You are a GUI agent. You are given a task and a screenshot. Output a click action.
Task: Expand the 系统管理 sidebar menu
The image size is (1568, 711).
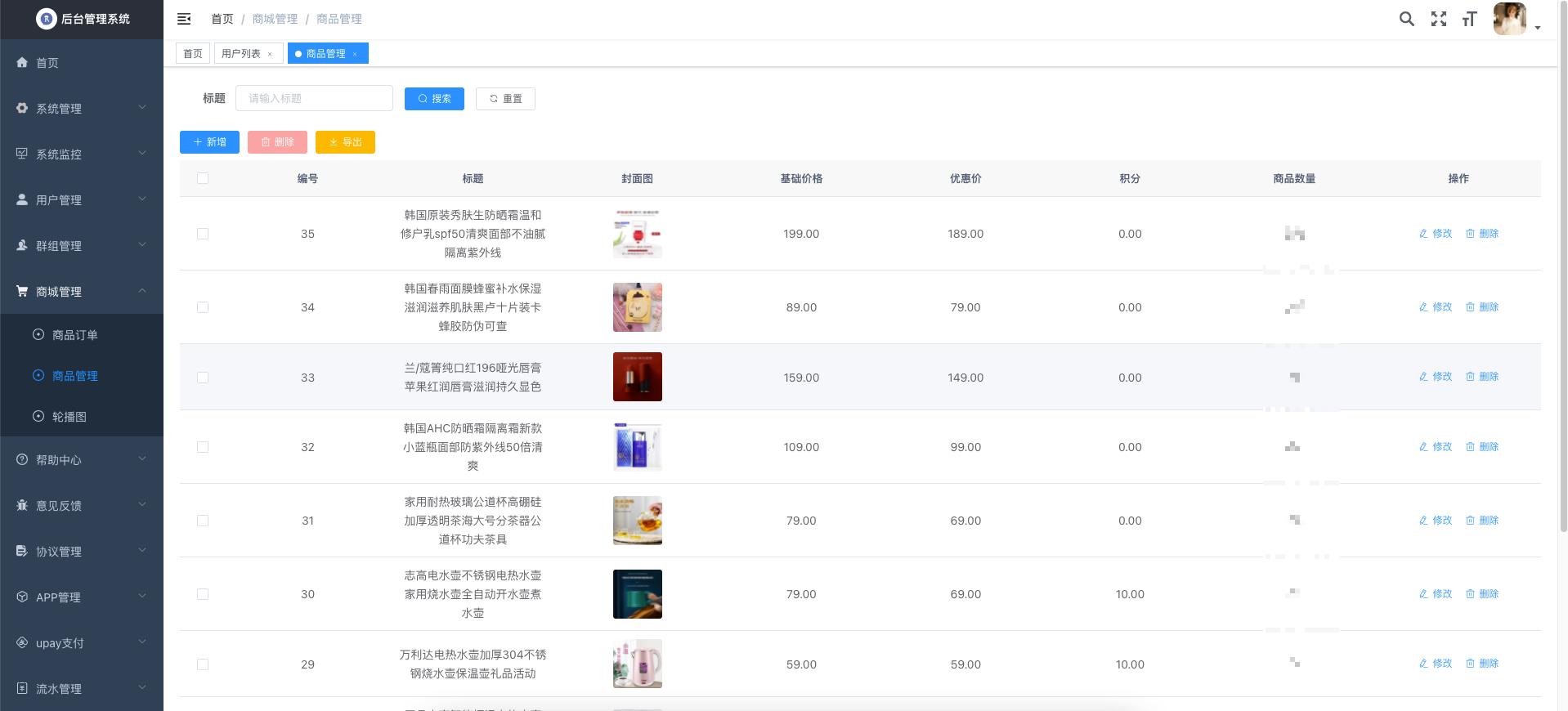coord(82,108)
